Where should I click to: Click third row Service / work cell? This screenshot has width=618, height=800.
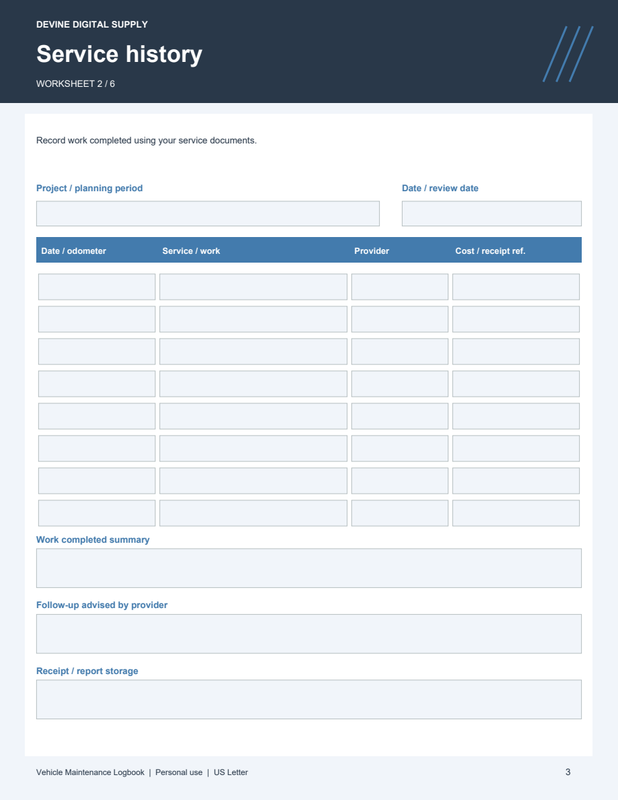(253, 352)
